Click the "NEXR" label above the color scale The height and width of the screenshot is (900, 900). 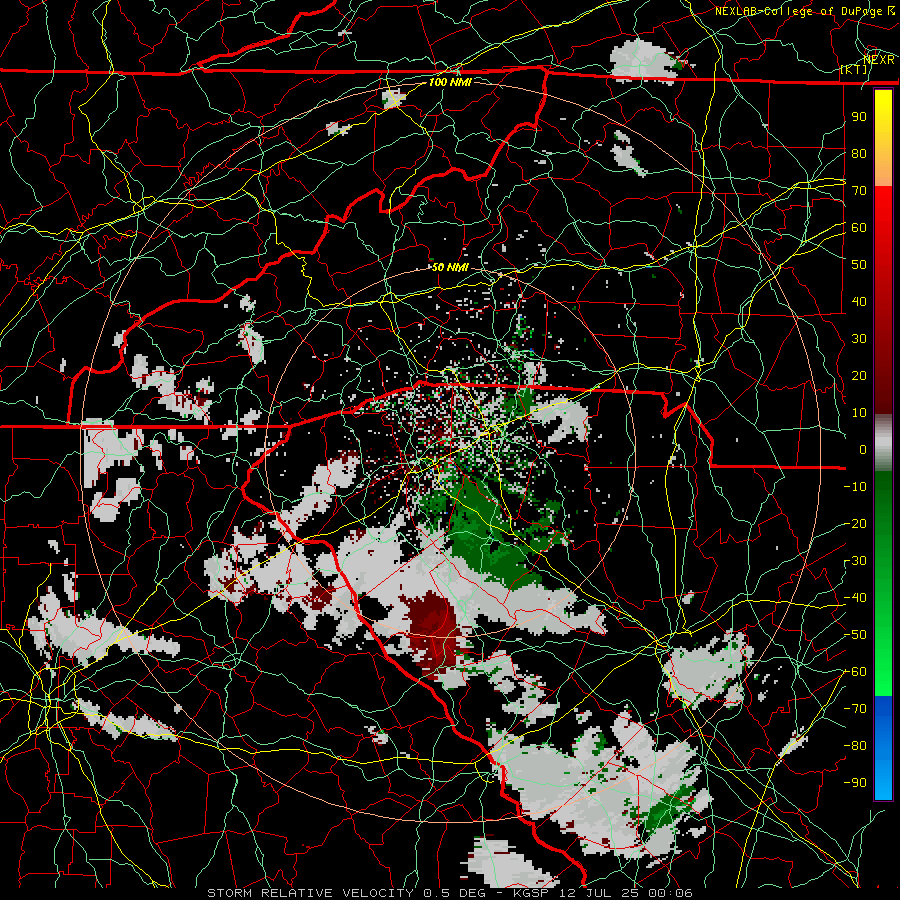[879, 60]
